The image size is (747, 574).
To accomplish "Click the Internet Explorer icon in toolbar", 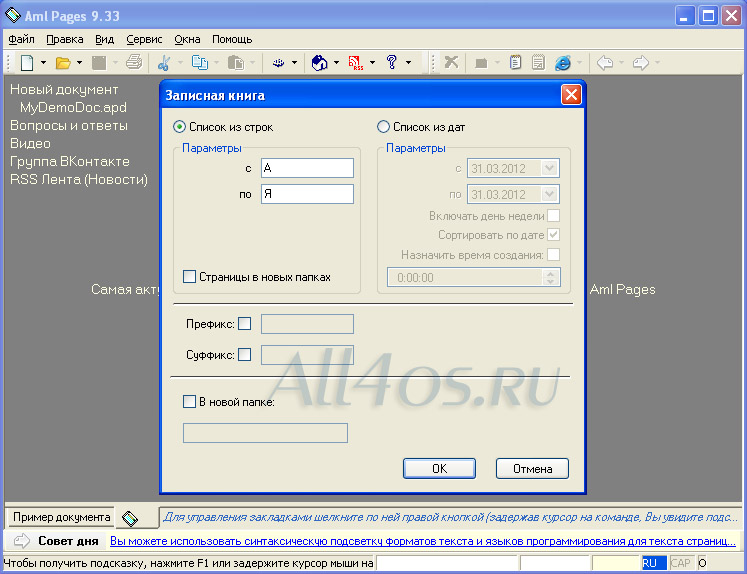I will 563,62.
